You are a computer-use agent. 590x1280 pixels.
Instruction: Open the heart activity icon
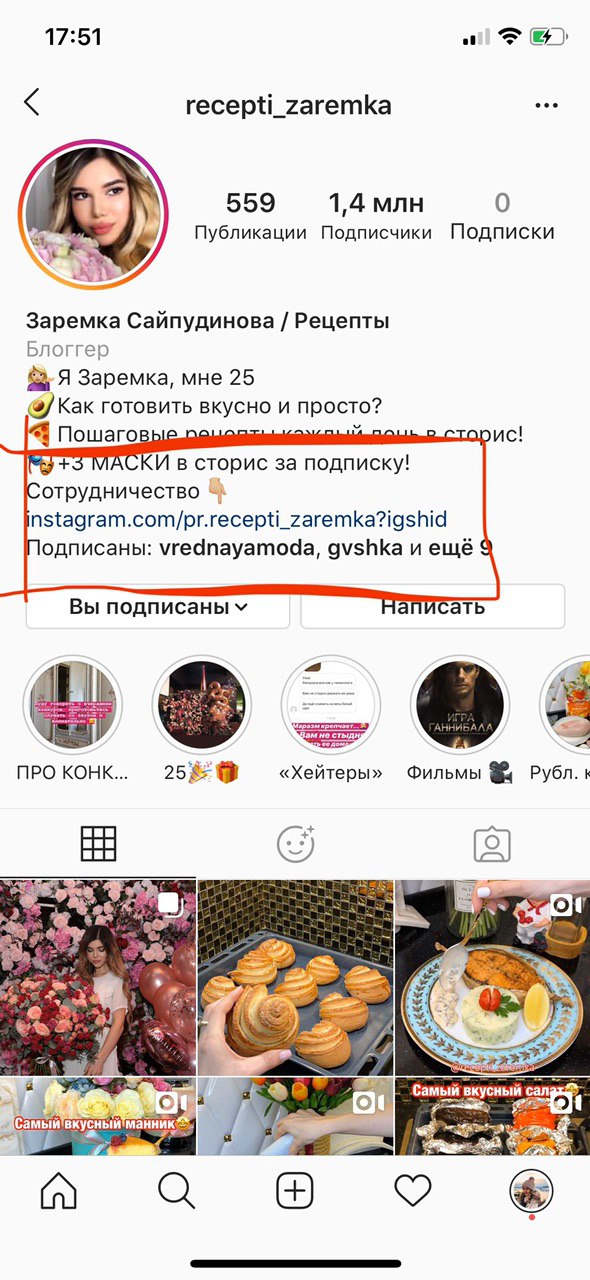pos(412,1190)
